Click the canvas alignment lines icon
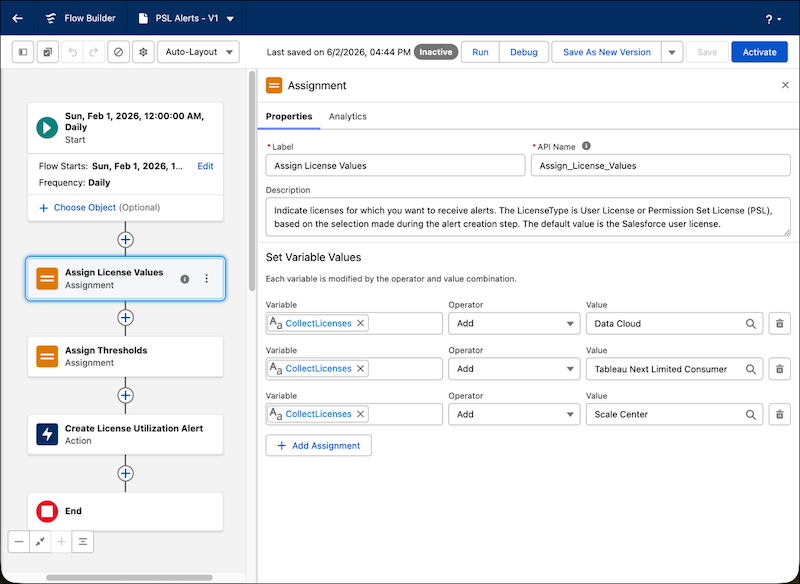The image size is (800, 584). coord(83,542)
